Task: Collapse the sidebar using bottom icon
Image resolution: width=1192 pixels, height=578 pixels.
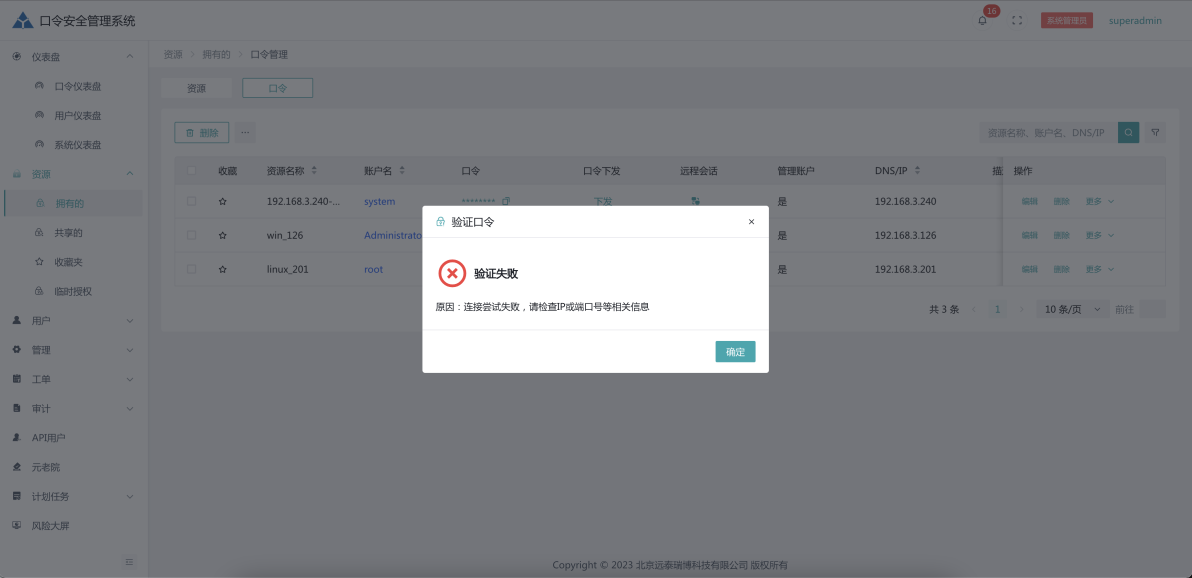Action: [129, 562]
